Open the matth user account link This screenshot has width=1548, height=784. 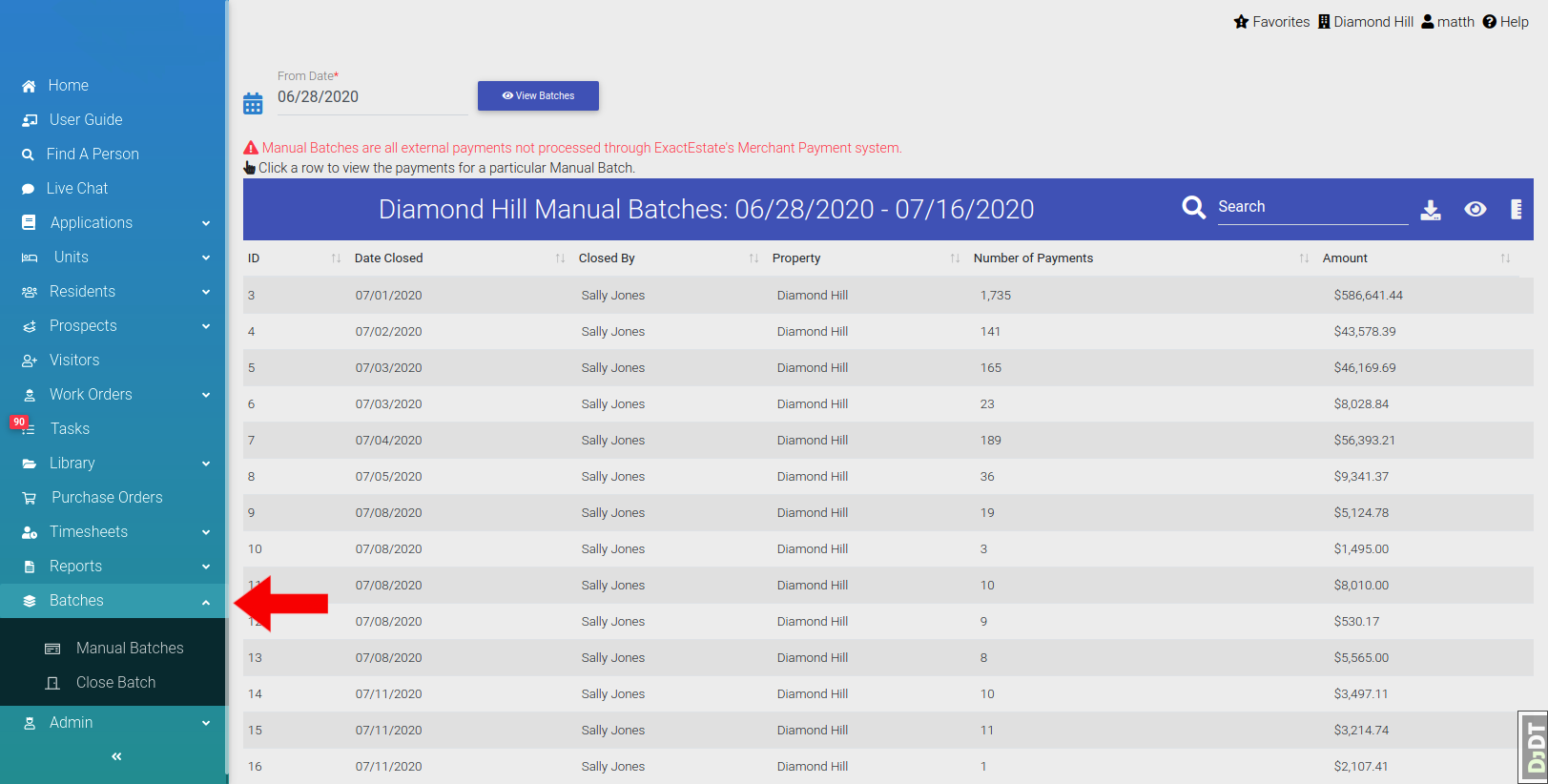click(1448, 22)
